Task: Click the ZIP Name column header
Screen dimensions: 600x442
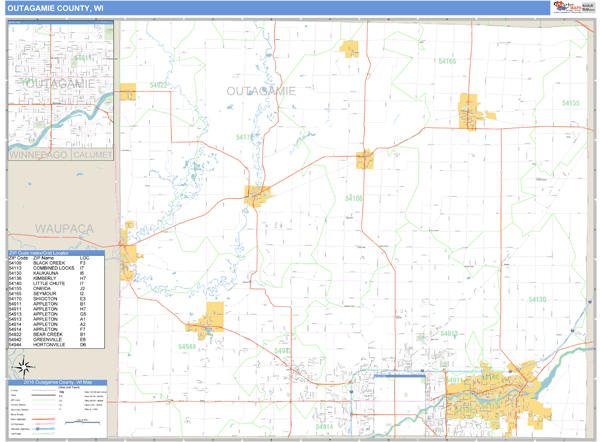Action: tap(43, 258)
